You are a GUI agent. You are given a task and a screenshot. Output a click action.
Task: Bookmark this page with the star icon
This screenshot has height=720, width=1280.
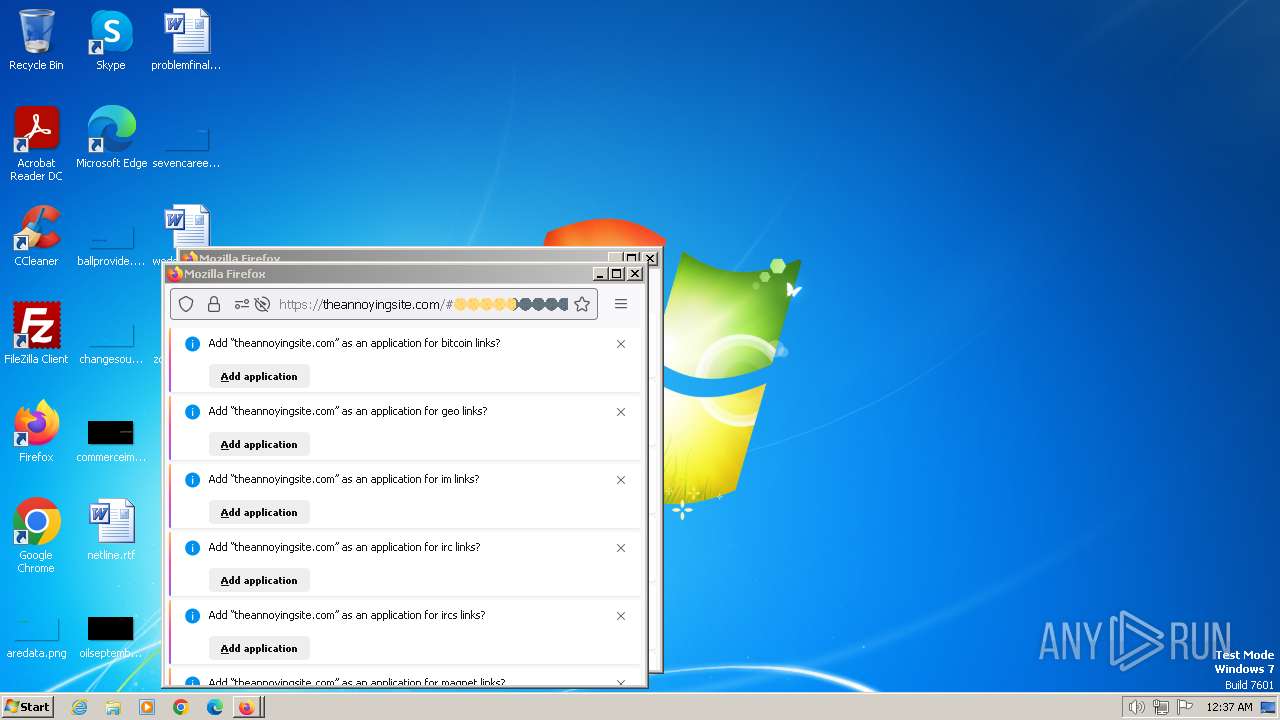[582, 304]
